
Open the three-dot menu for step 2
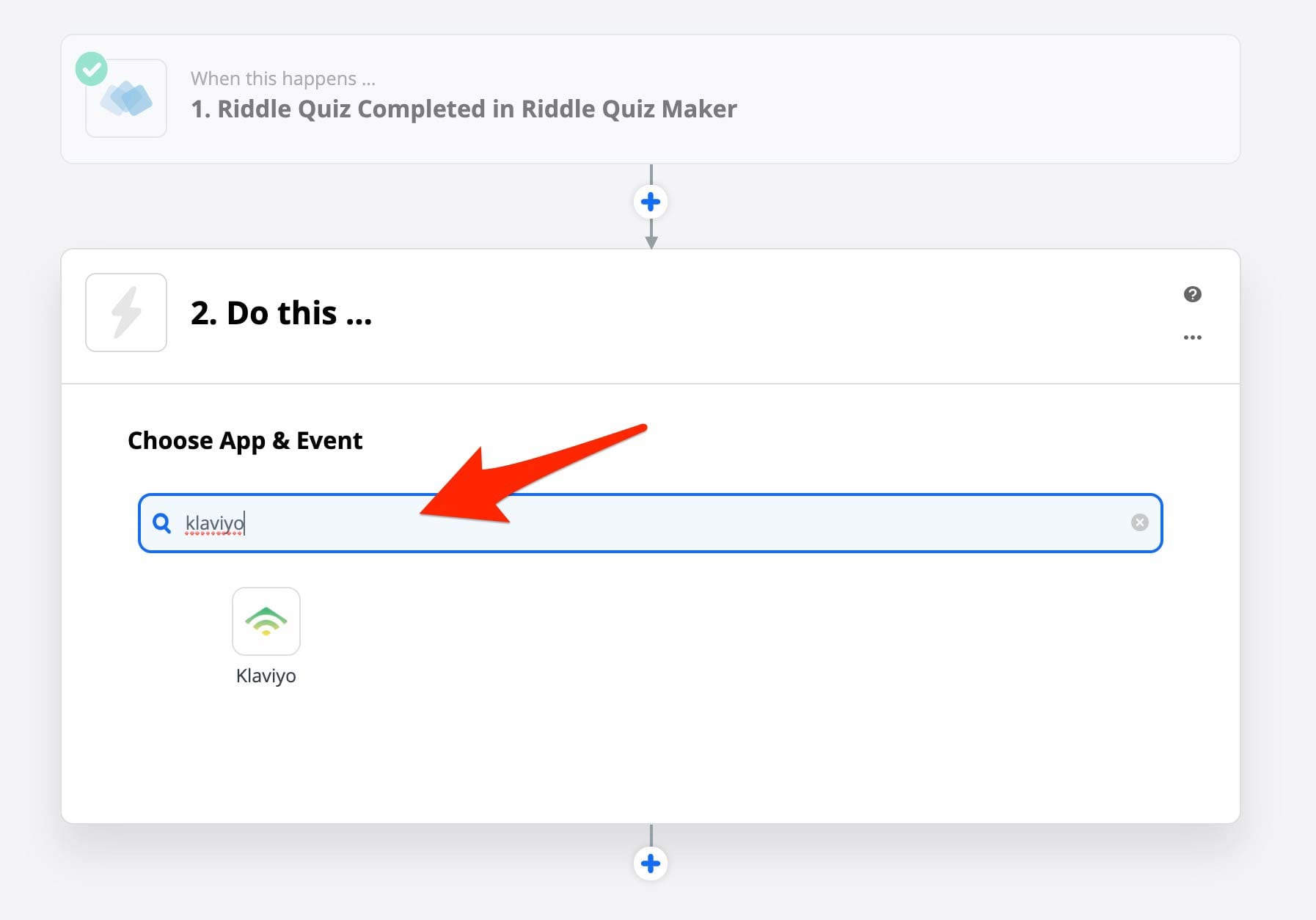[x=1193, y=337]
